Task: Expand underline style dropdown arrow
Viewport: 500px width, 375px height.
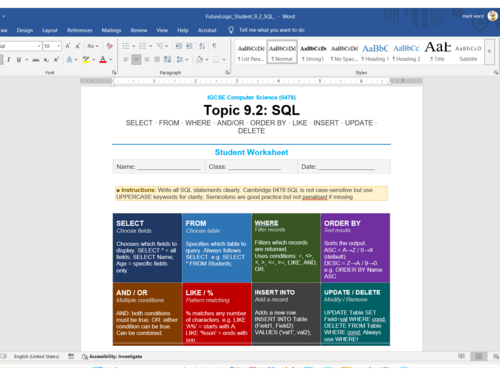Action: [26, 60]
